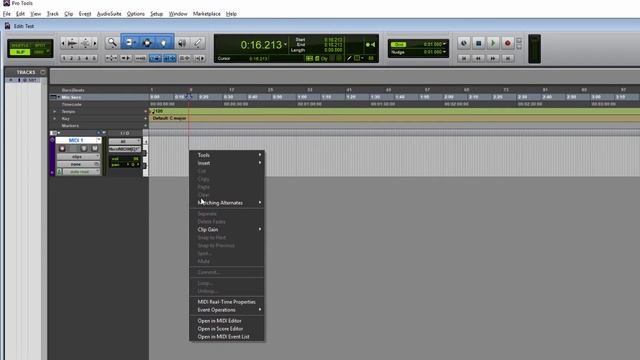Select the Grabber hand tool
640x360 pixels.
tap(164, 42)
